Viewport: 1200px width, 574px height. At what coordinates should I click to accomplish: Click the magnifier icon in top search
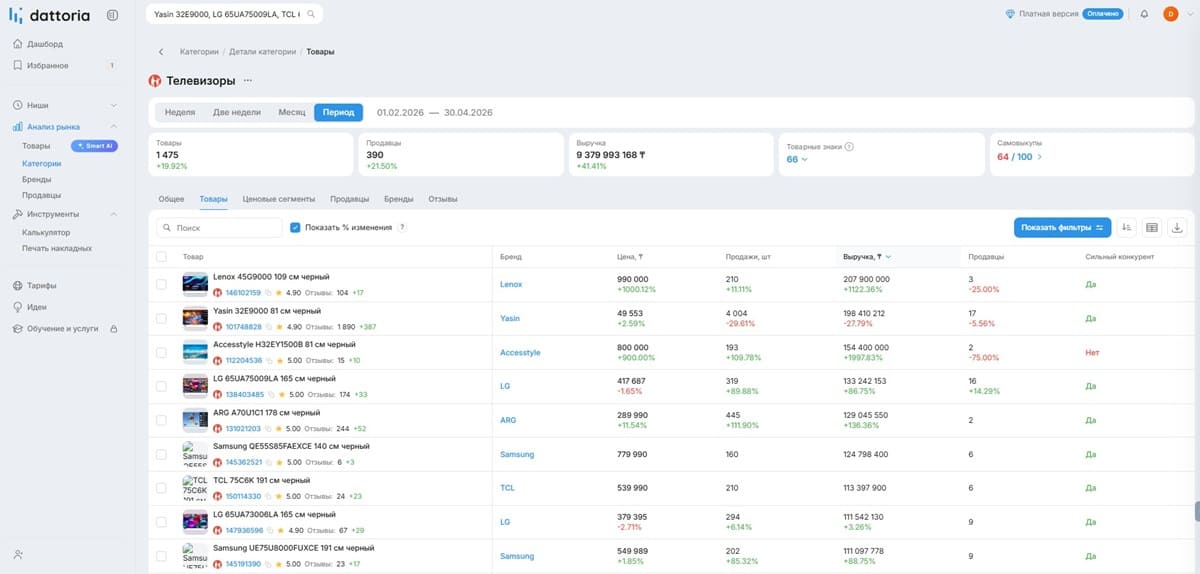[x=311, y=15]
